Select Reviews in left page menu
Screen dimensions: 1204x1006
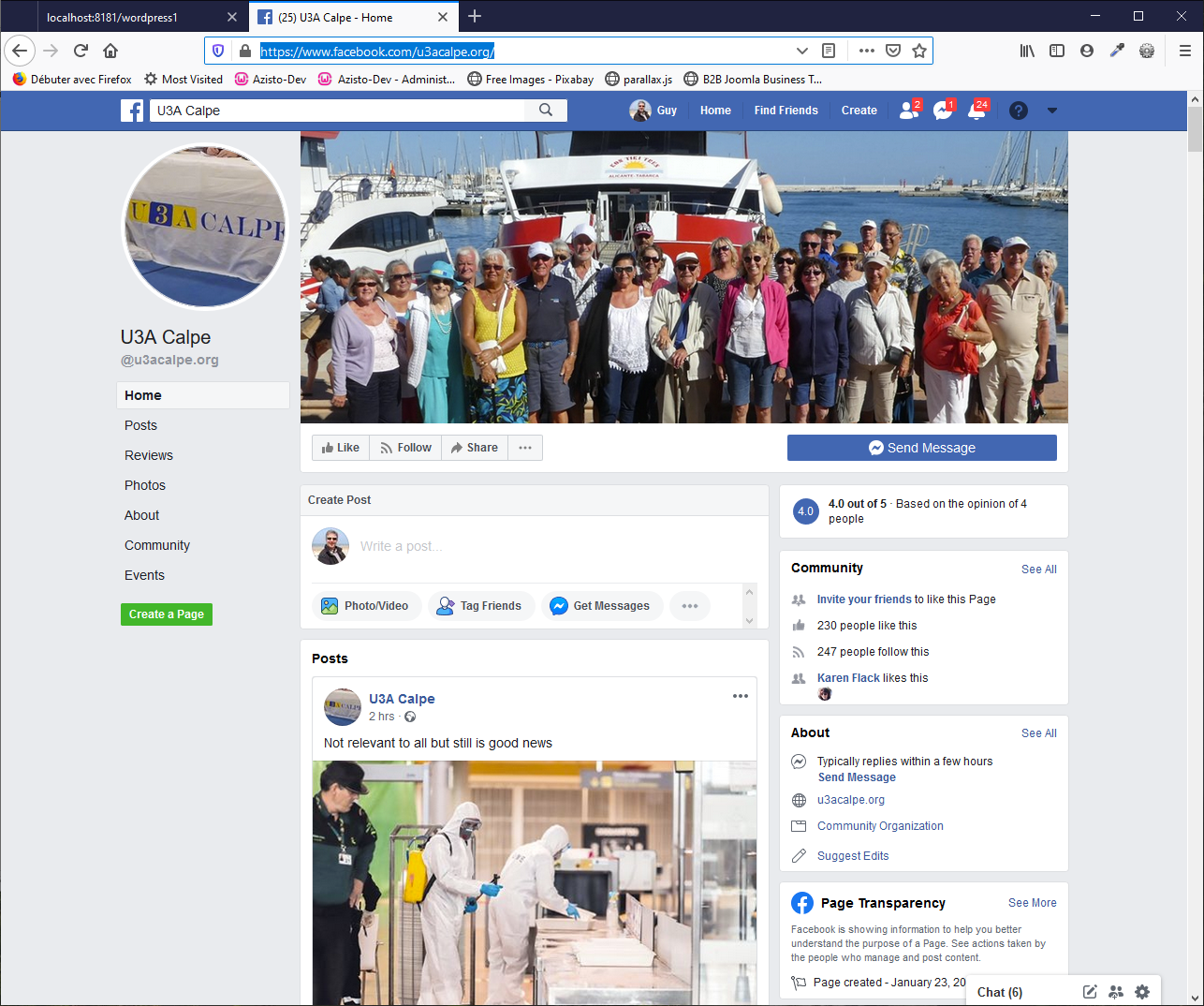pyautogui.click(x=149, y=455)
